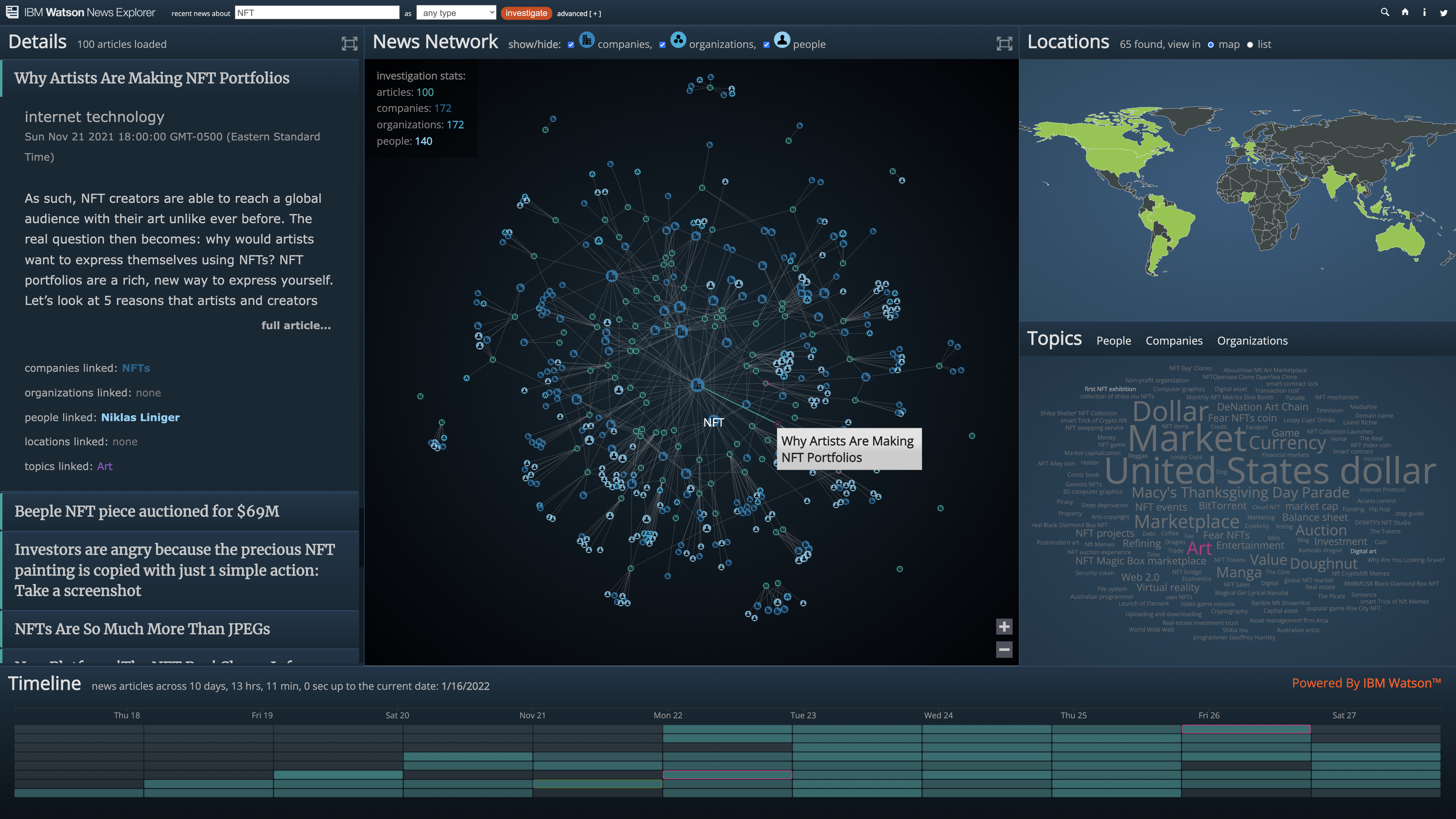Expand the advanced [+] search options
Screen dimensions: 1456x819
pos(579,14)
